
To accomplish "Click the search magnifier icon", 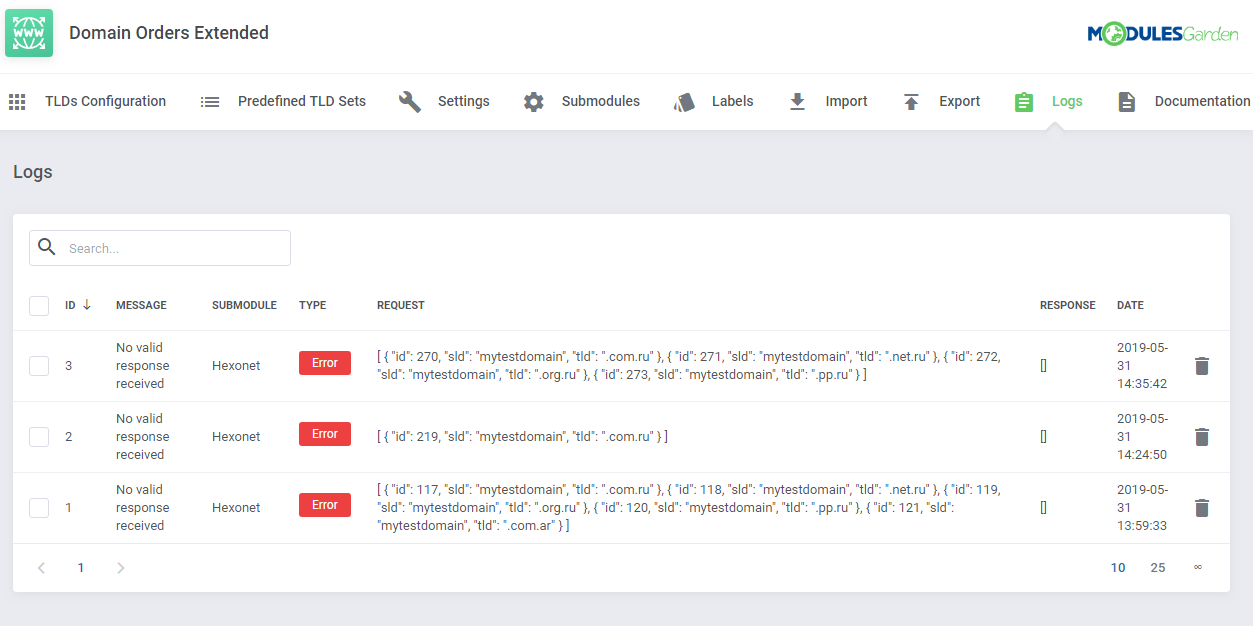I will click(46, 247).
